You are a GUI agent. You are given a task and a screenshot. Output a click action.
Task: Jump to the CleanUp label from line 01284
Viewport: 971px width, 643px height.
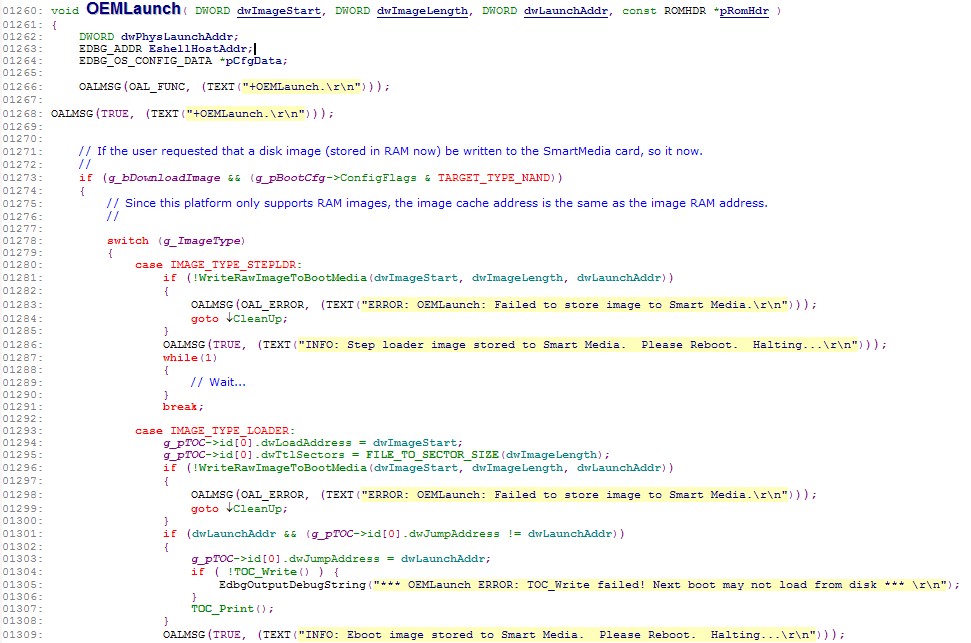tap(255, 318)
